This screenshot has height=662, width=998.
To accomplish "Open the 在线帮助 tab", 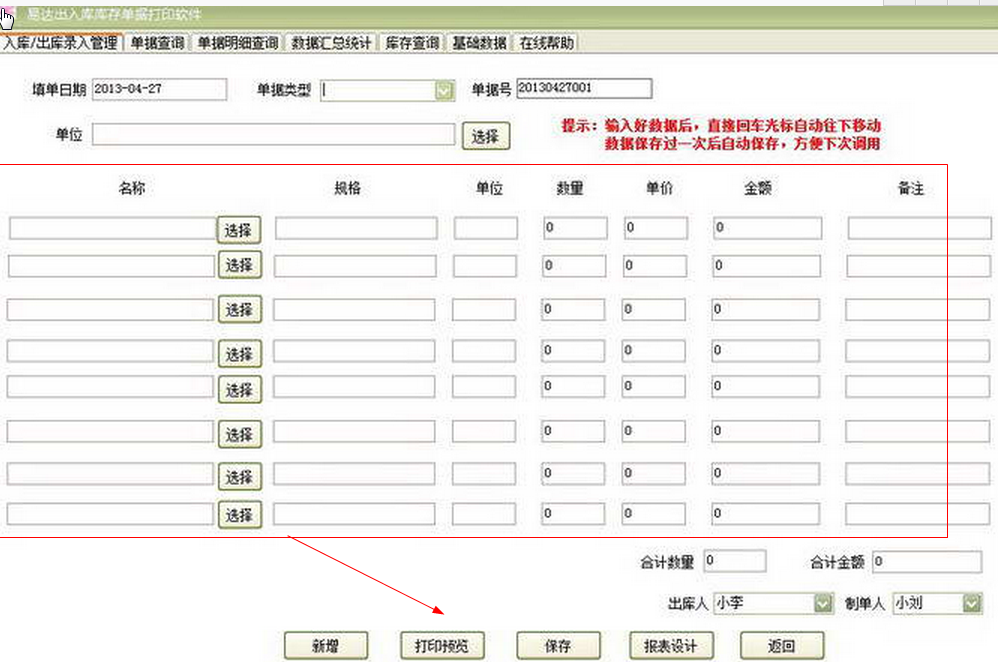I will coord(546,43).
